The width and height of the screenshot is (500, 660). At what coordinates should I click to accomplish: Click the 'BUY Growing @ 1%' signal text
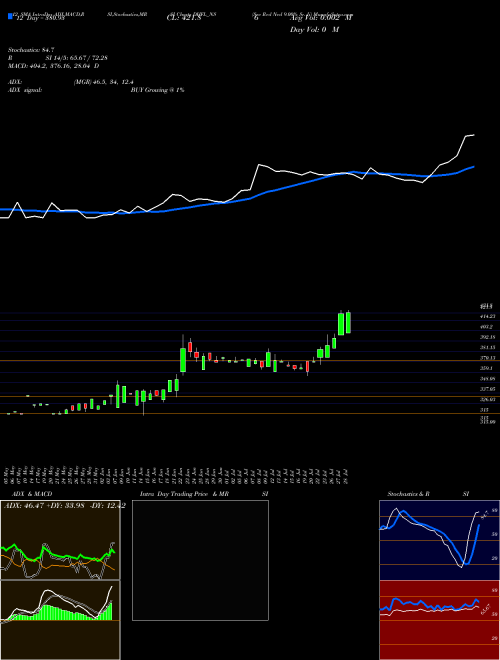157,90
